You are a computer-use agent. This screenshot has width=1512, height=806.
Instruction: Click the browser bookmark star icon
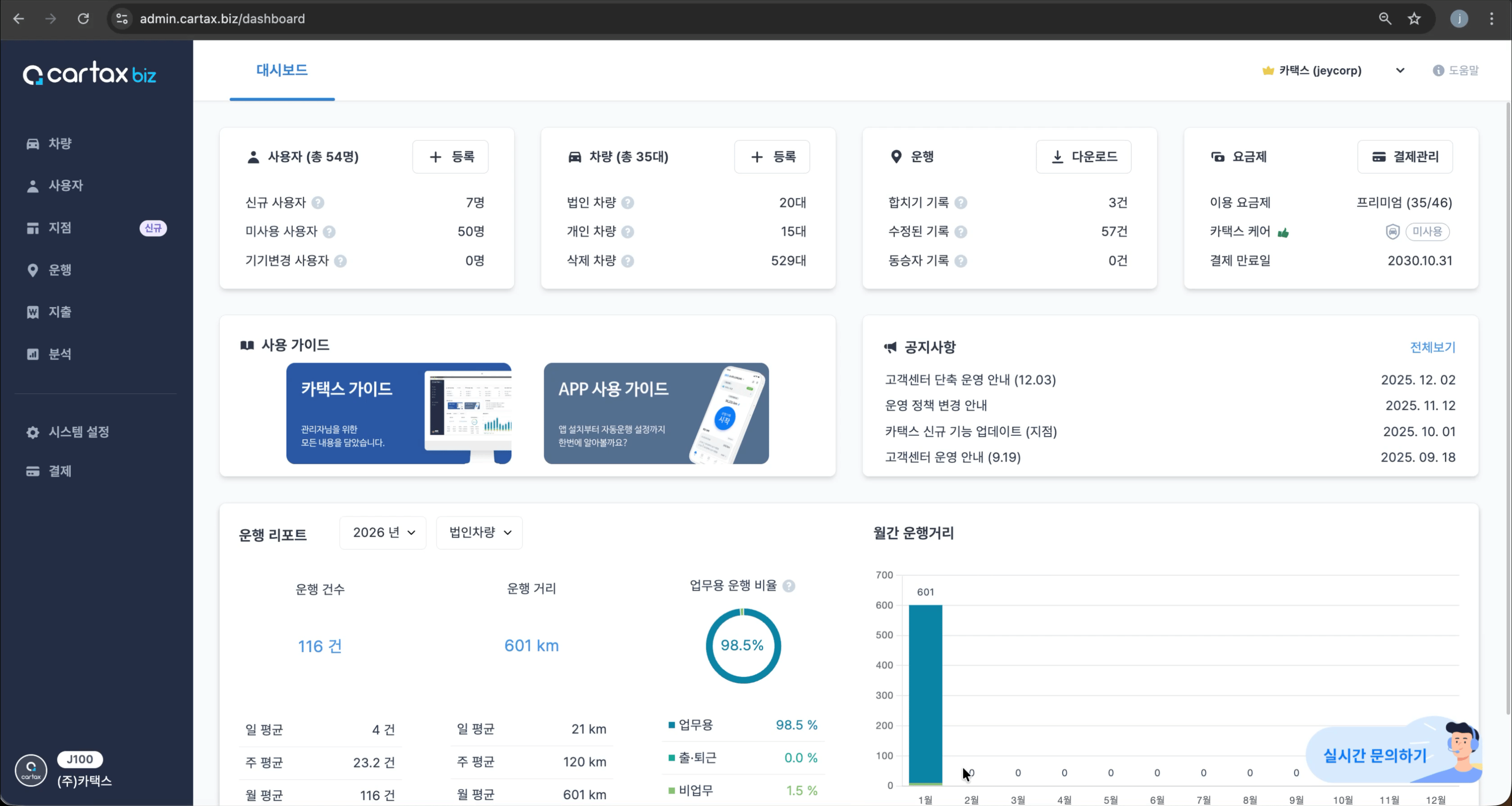[1414, 19]
